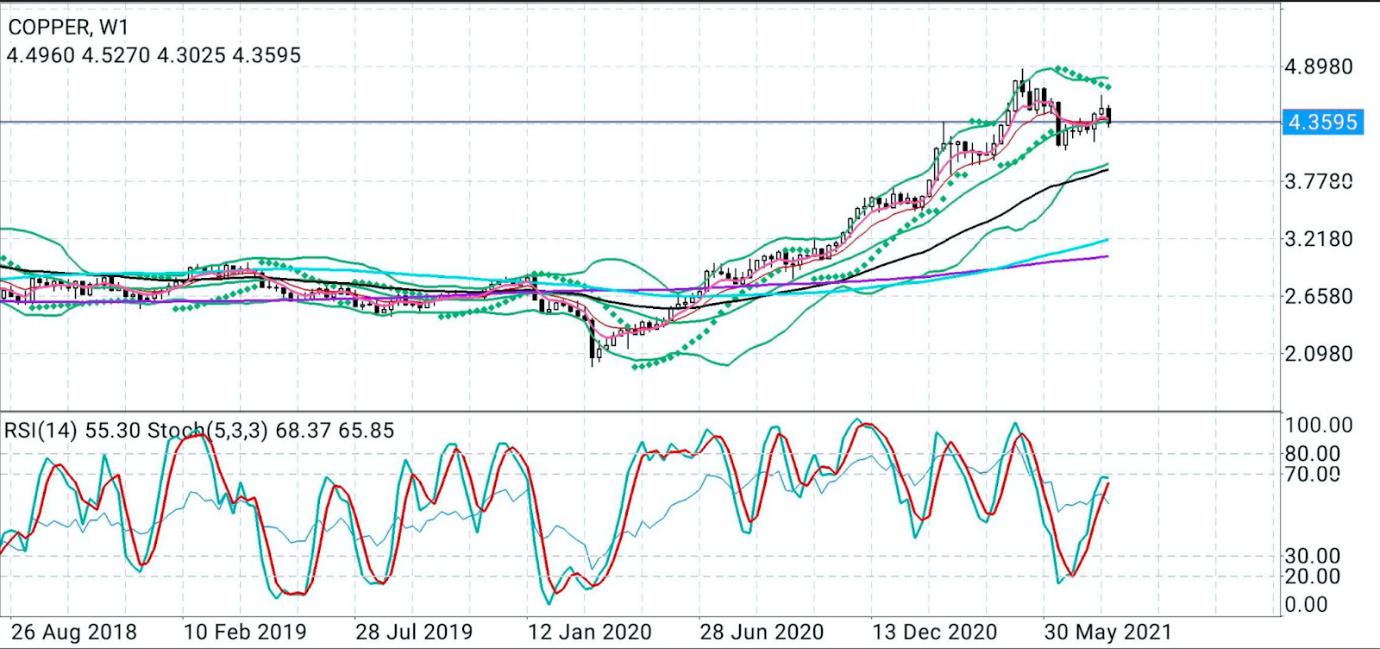Click the 4.8980 price axis level
Viewport: 1380px width, 649px height.
(1321, 66)
